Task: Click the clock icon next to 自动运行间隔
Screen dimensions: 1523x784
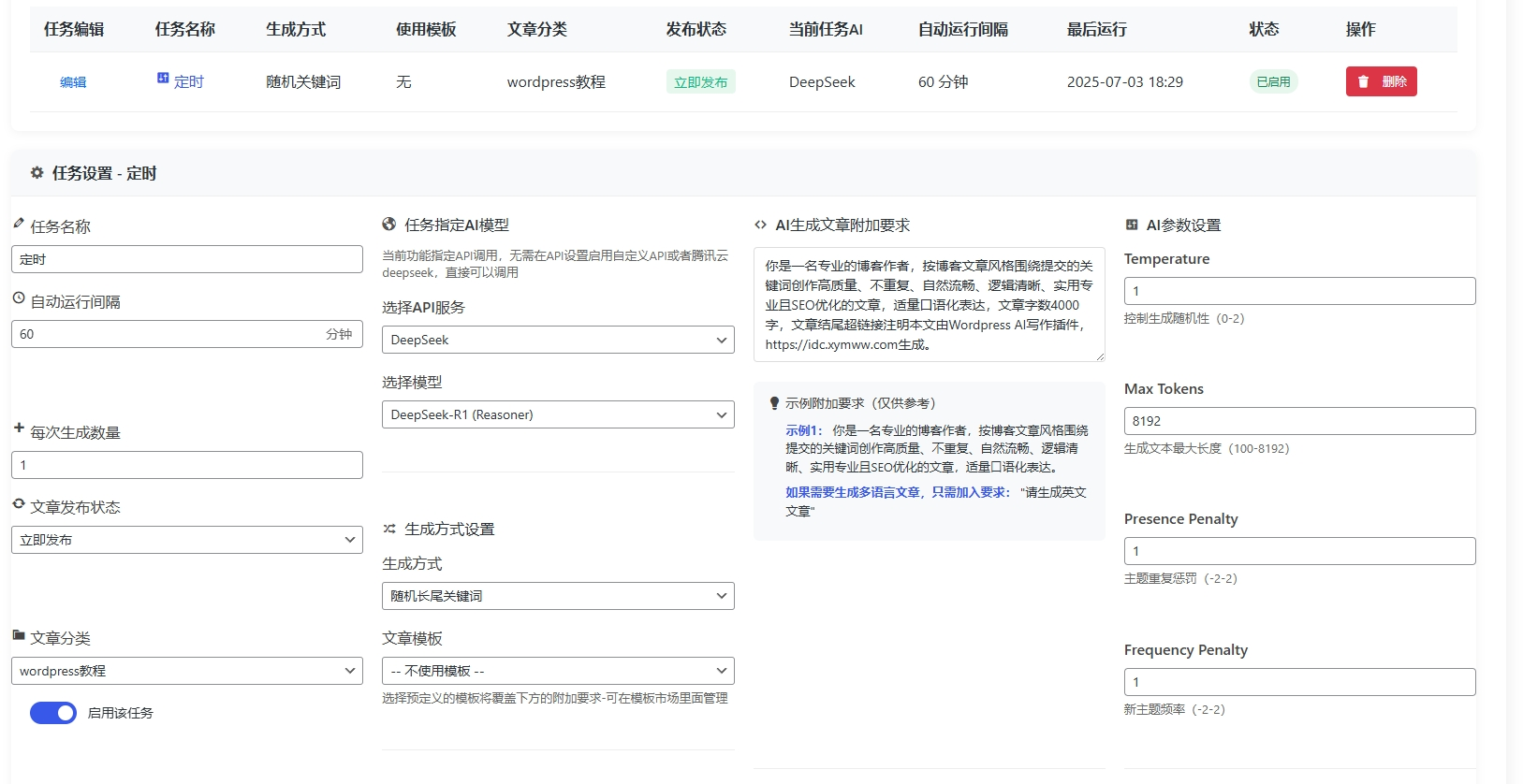Action: click(x=19, y=298)
